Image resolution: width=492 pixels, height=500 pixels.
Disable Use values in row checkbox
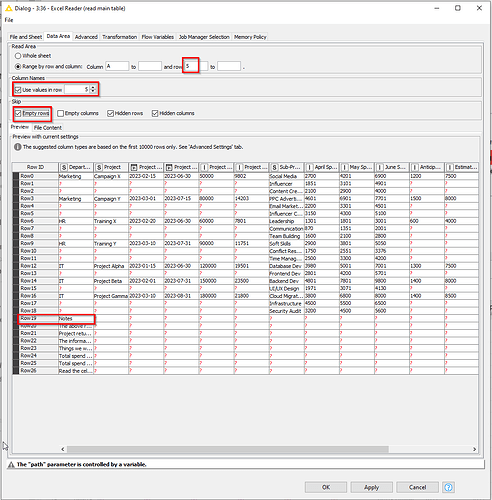pyautogui.click(x=18, y=90)
